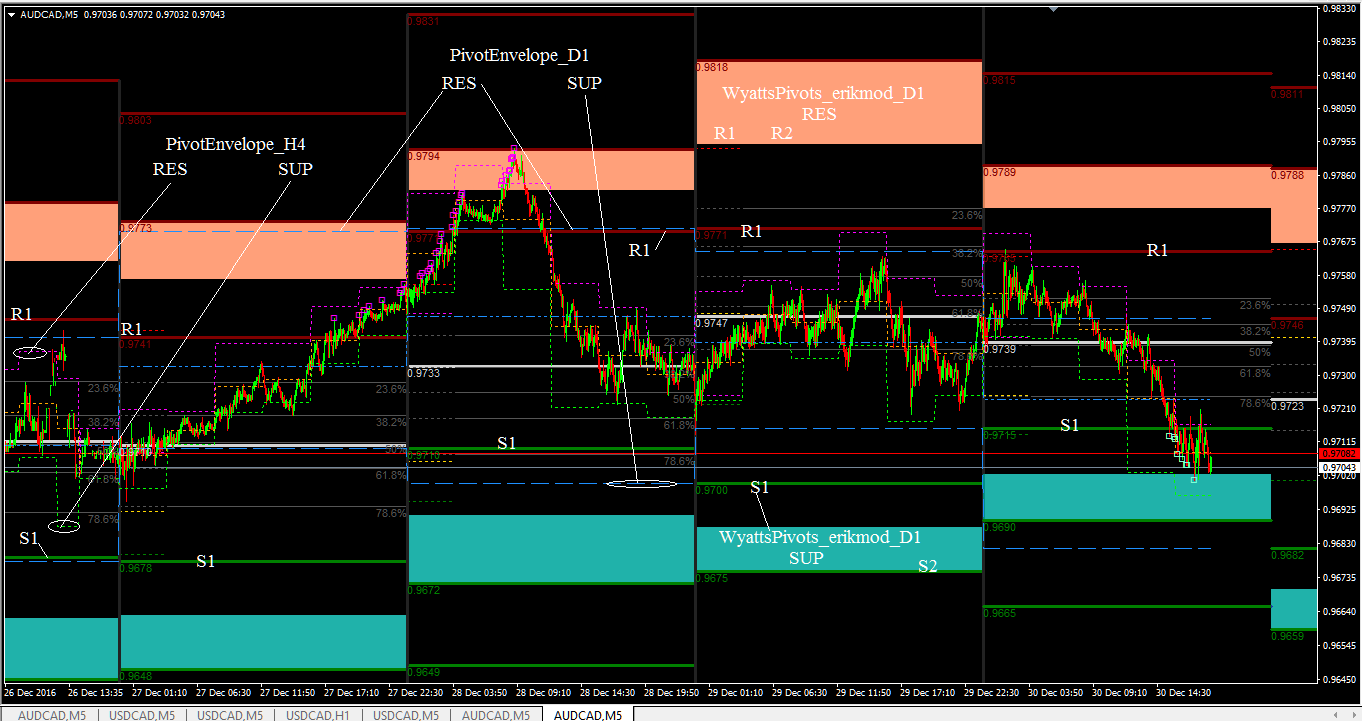Click the 0.9831 level label

point(423,21)
